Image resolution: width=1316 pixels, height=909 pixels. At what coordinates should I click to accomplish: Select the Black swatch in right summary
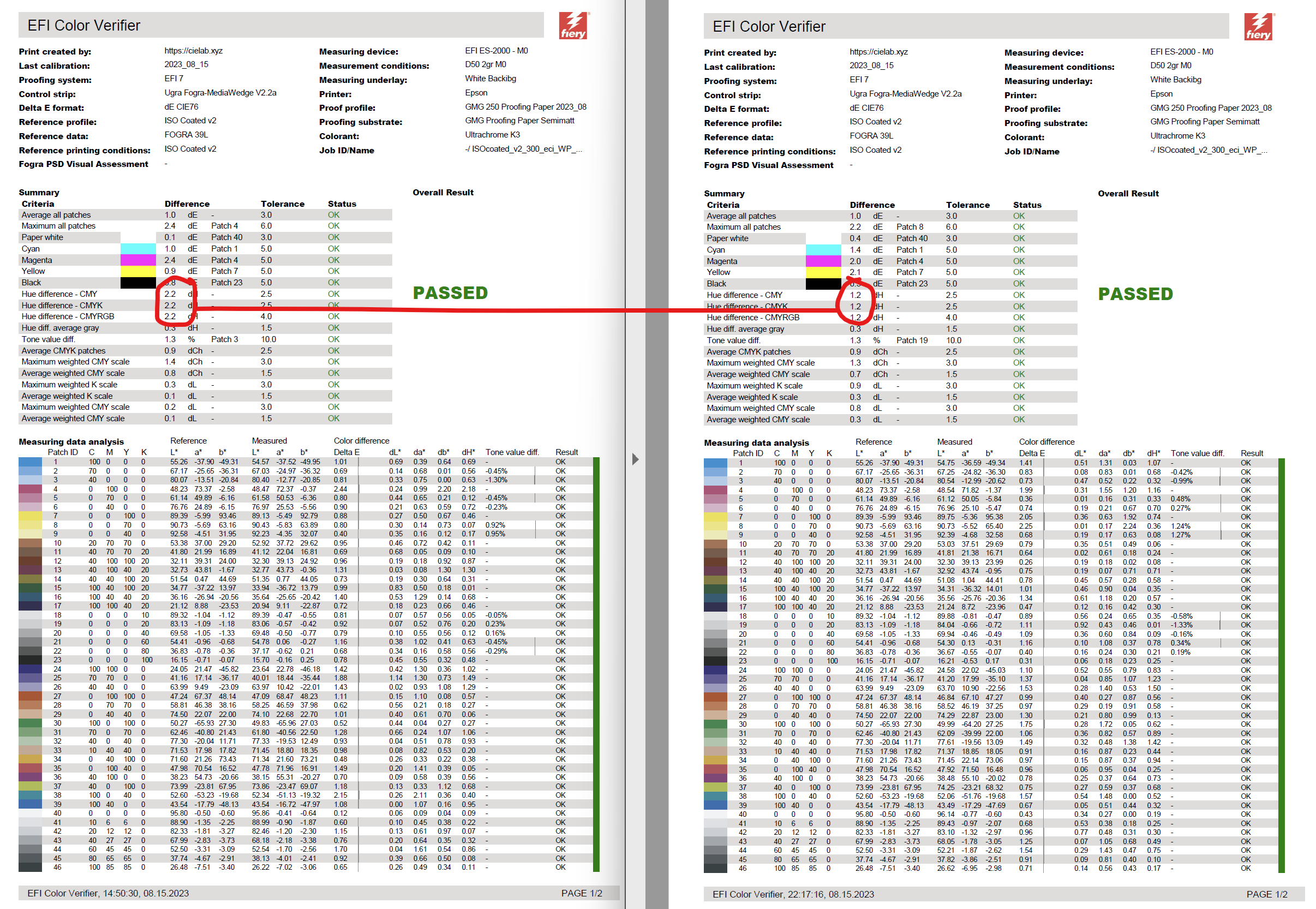tap(823, 284)
